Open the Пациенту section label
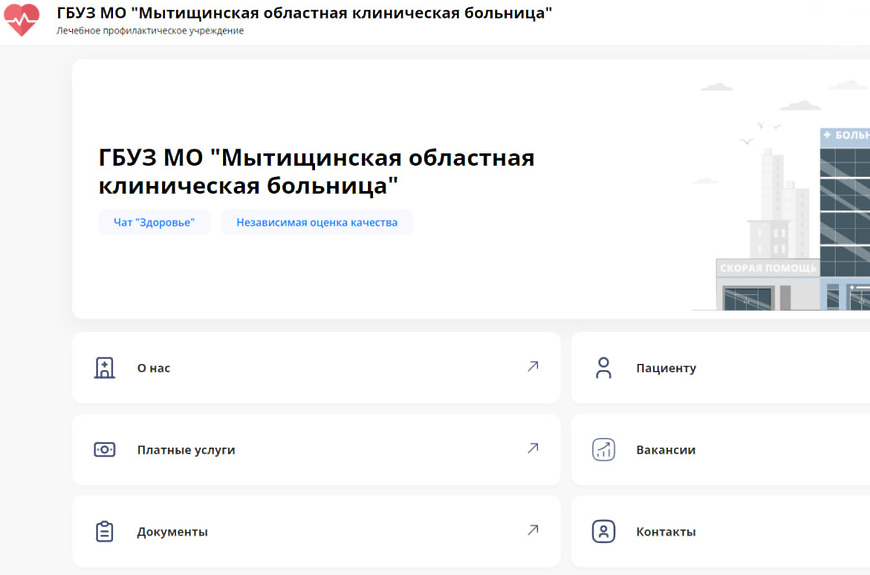 pos(666,368)
